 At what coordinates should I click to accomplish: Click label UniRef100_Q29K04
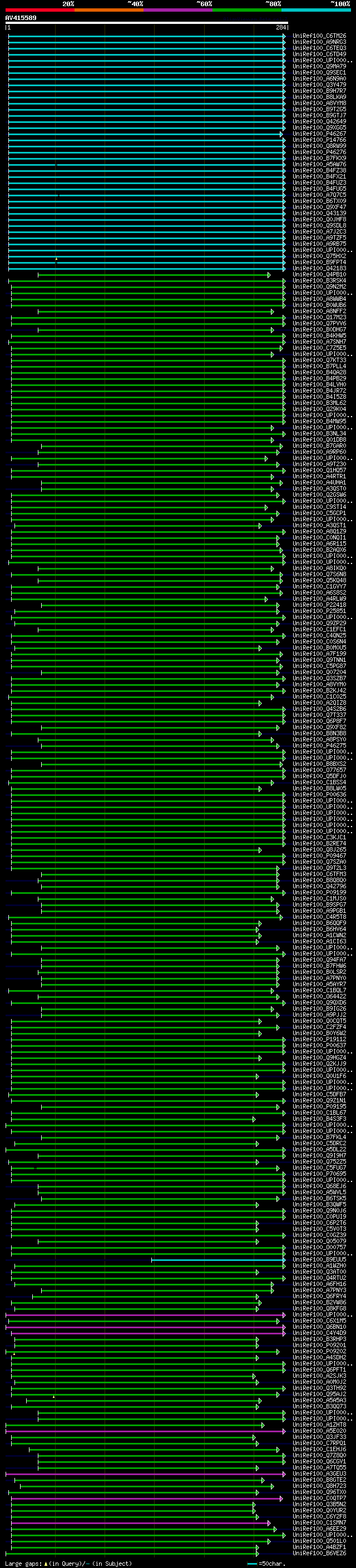(x=319, y=409)
